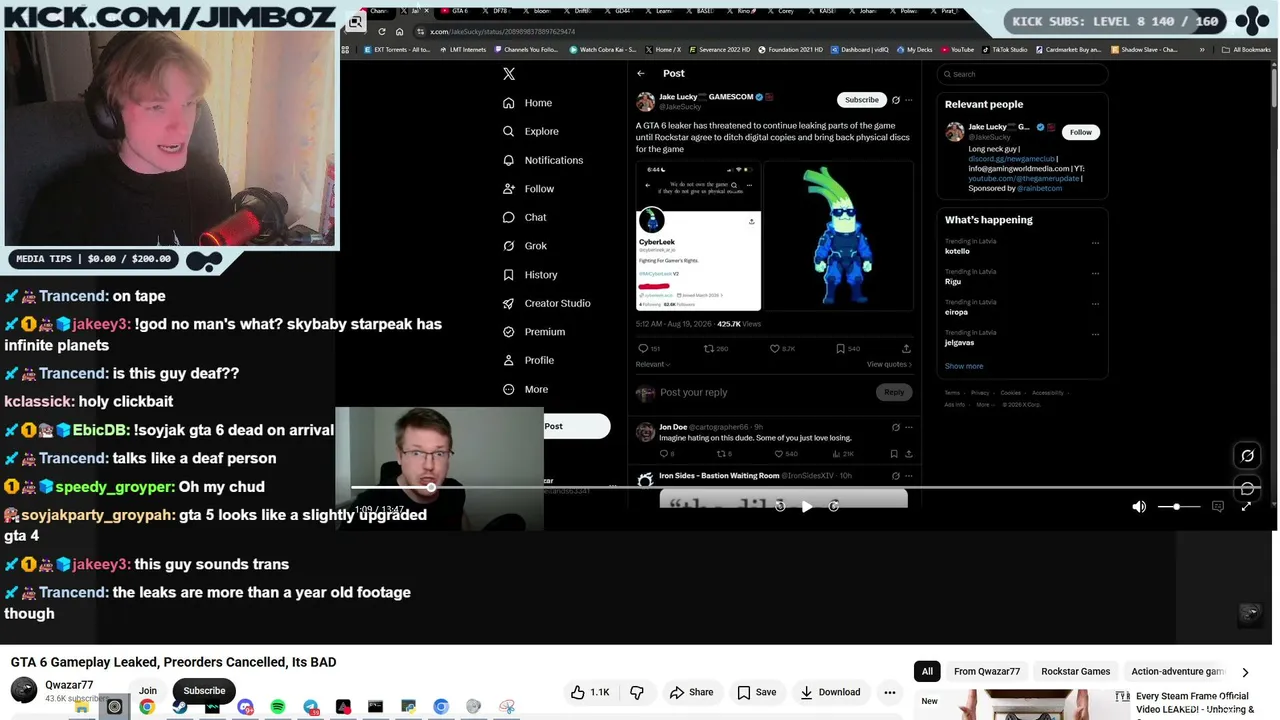Seek using the video progress bar
This screenshot has width=1280, height=720.
click(x=800, y=487)
